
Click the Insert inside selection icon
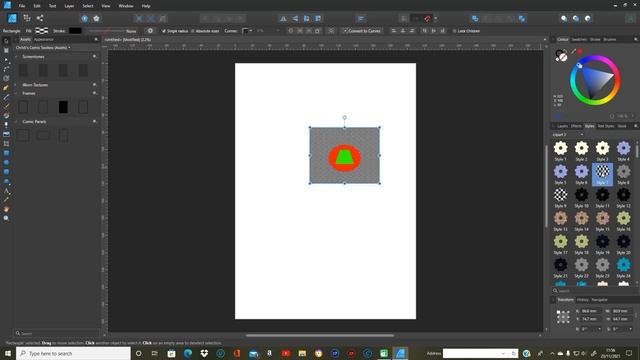click(588, 18)
